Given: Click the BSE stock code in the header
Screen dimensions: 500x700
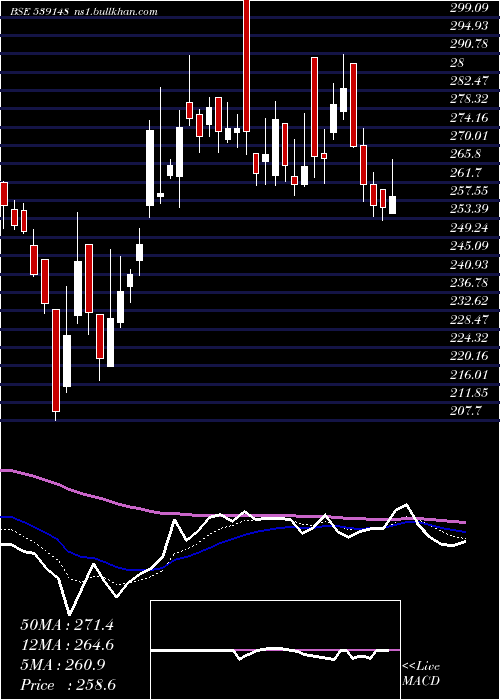Looking at the screenshot, I should coord(40,12).
